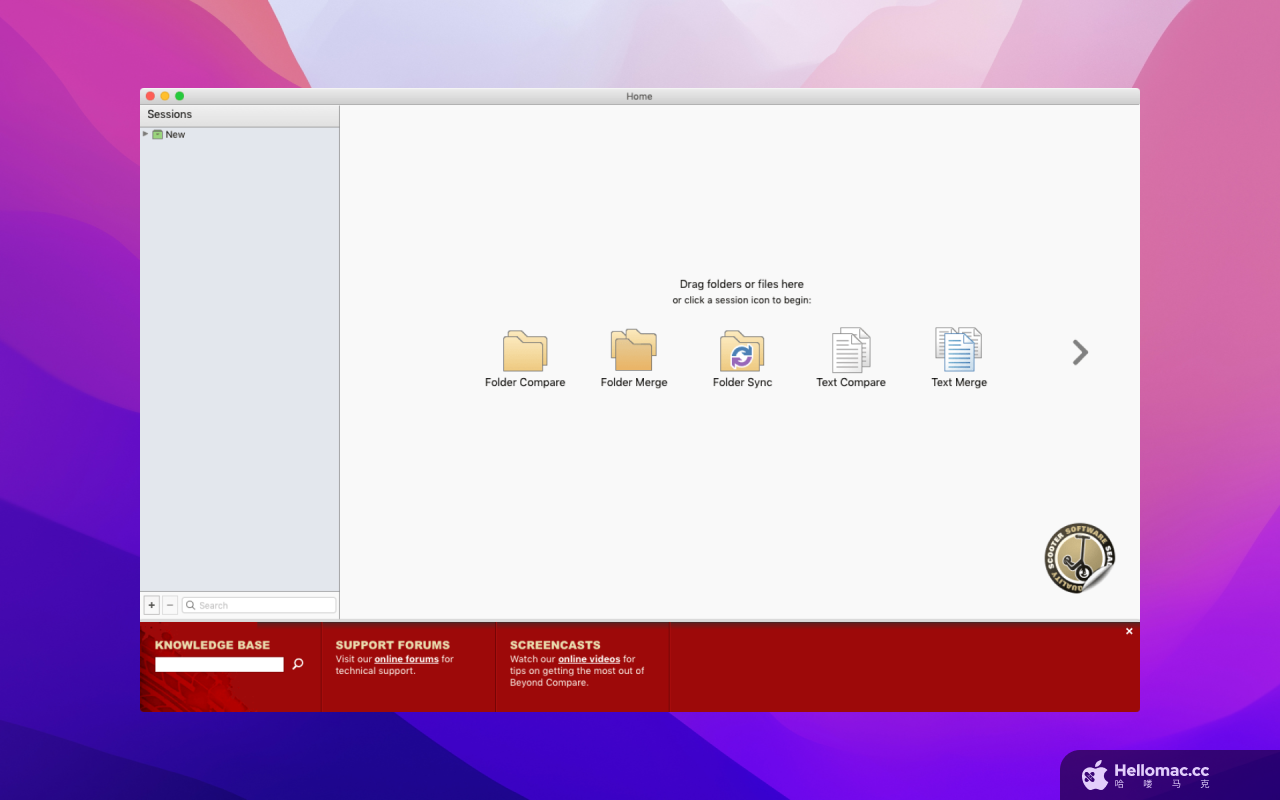1280x800 pixels.
Task: Maximize the Home window with green button
Action: [180, 96]
